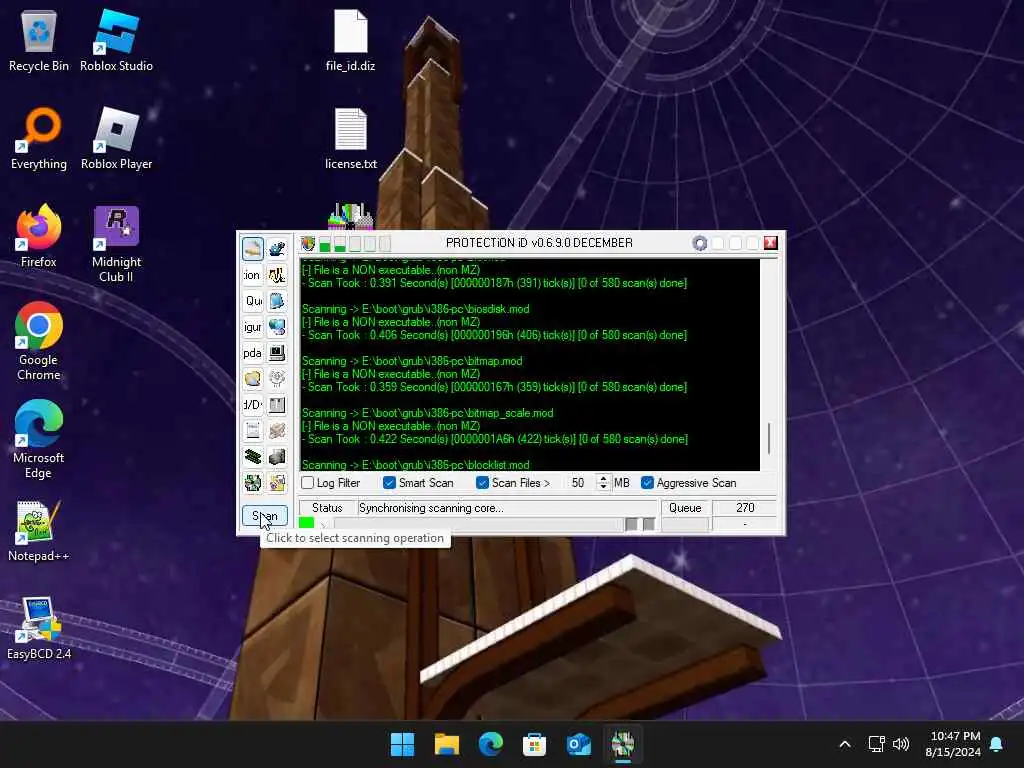Open the taskbar clock showing 10:47 PM
This screenshot has width=1024, height=768.
point(953,744)
